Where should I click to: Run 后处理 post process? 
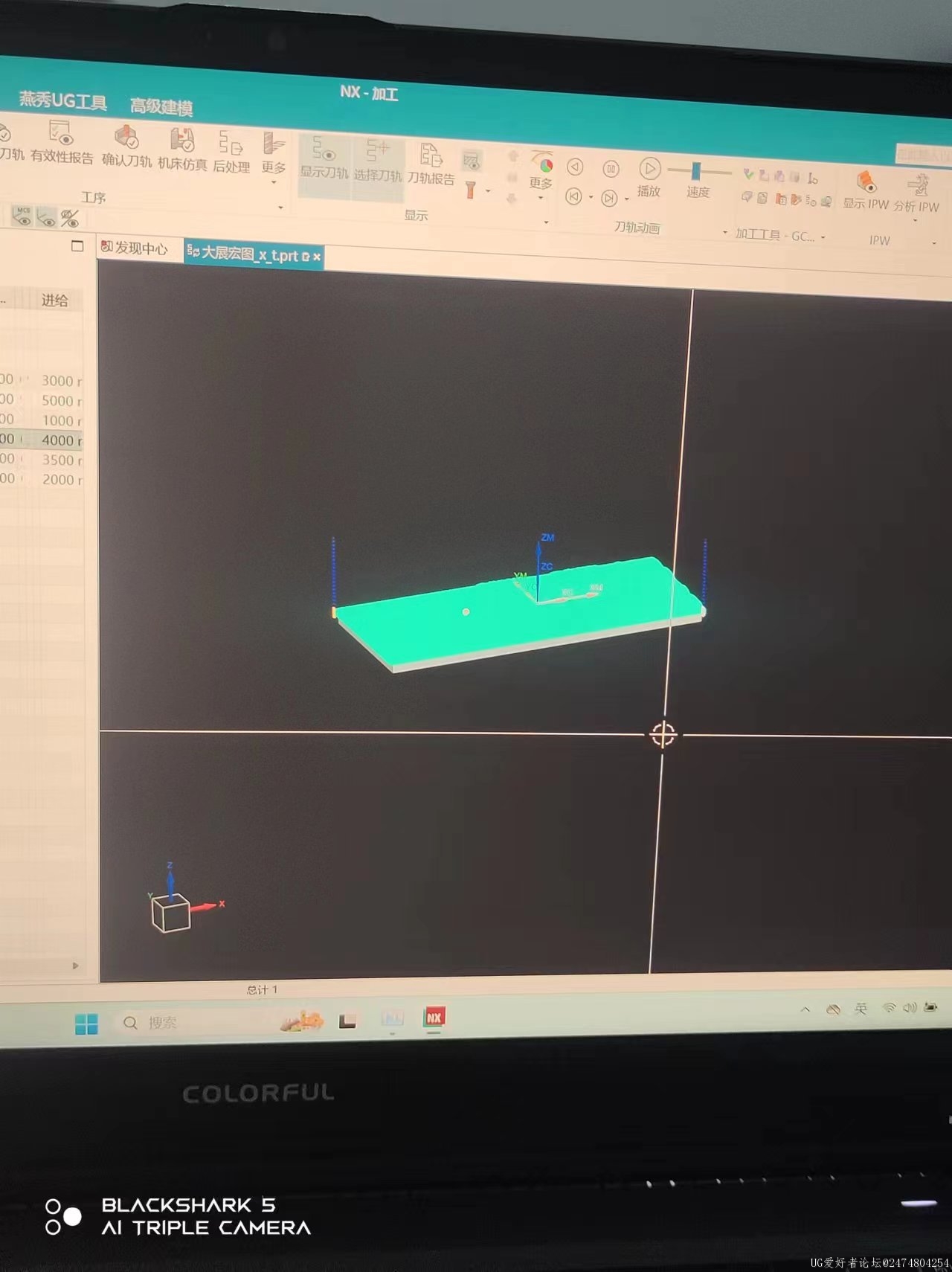[231, 152]
